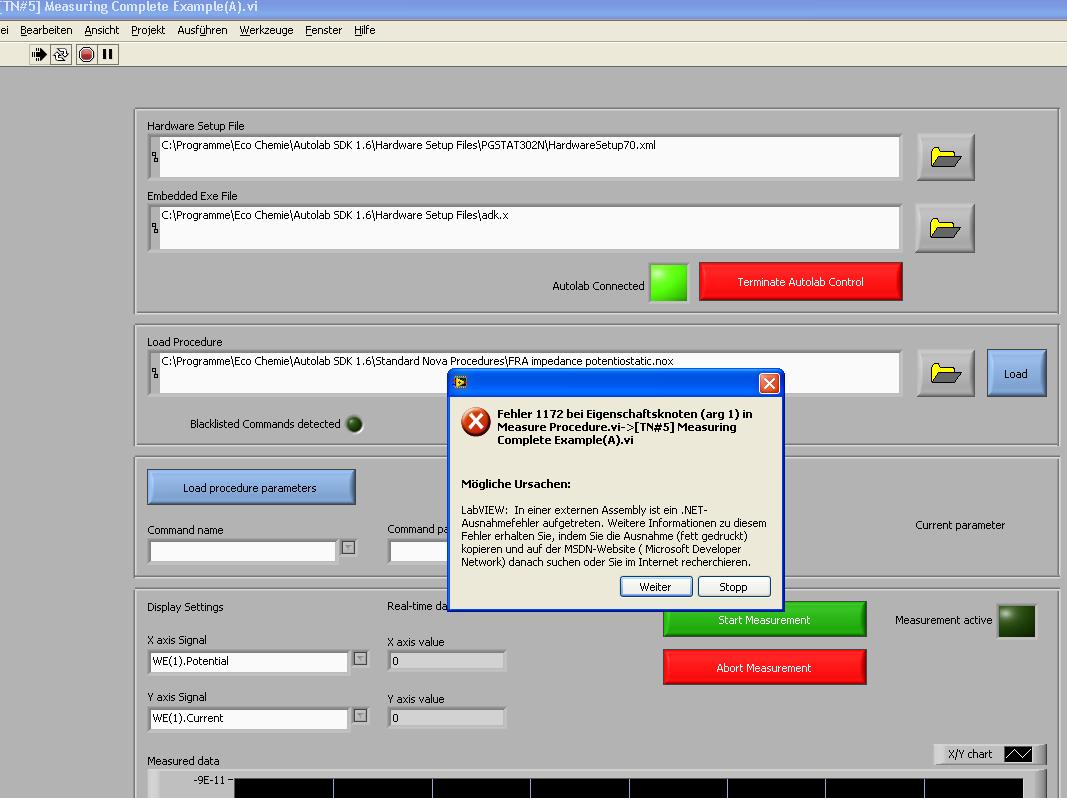Close the error dialog with the X button

point(769,384)
